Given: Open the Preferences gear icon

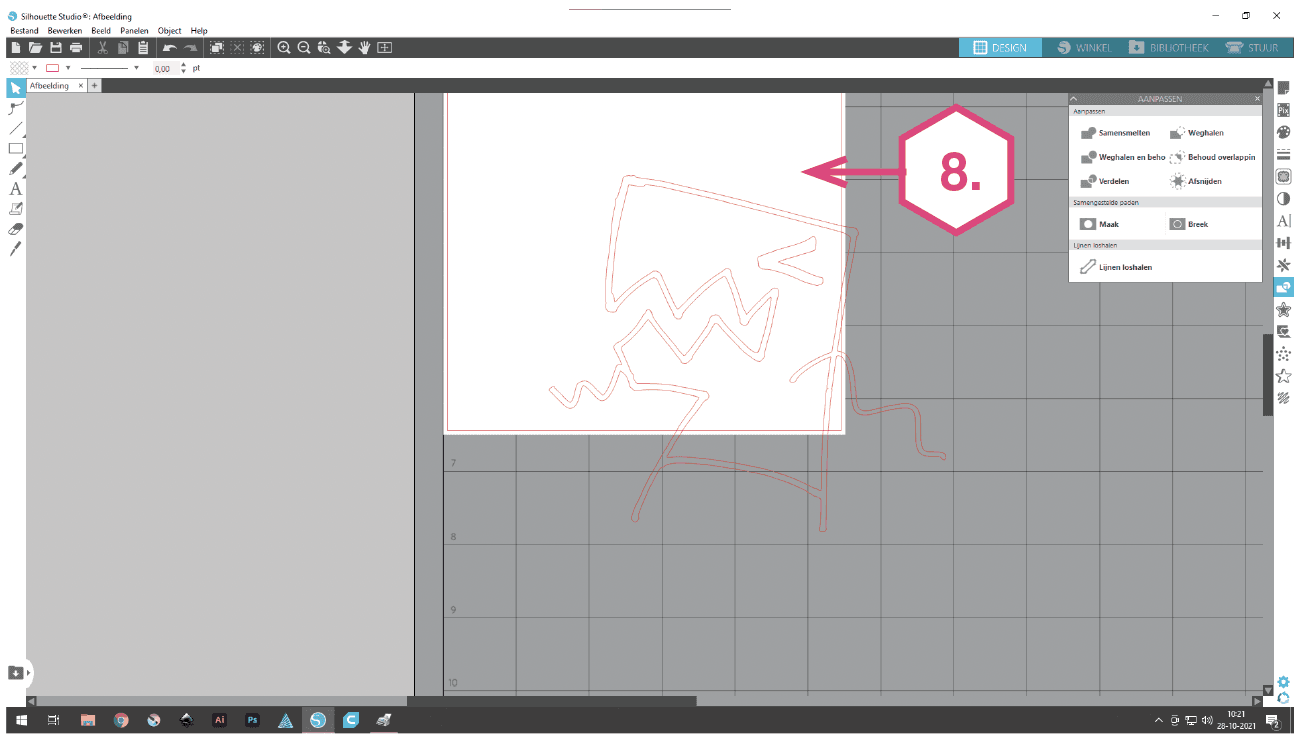Looking at the screenshot, I should [x=1283, y=681].
